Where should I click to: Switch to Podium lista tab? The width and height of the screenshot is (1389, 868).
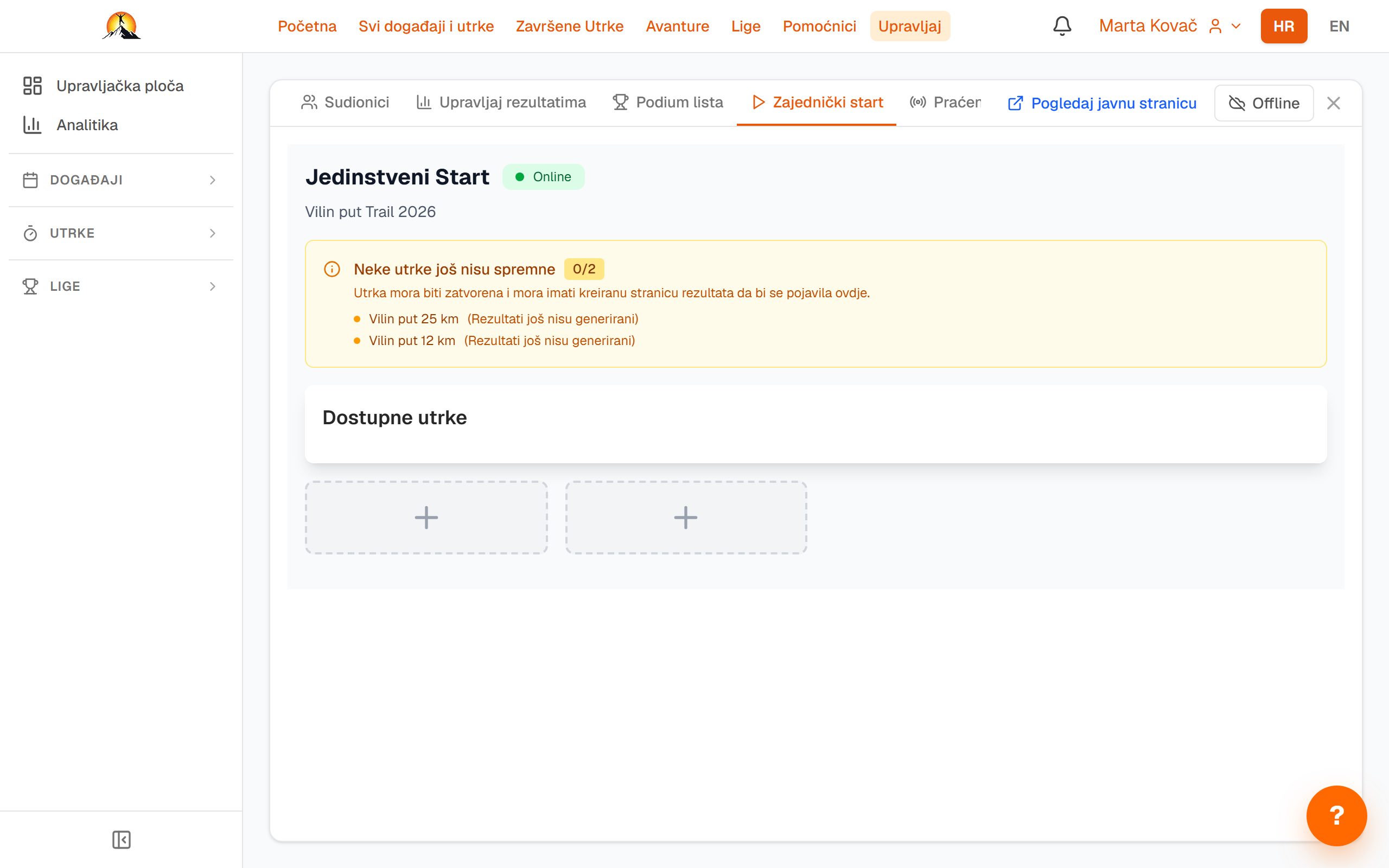point(668,103)
